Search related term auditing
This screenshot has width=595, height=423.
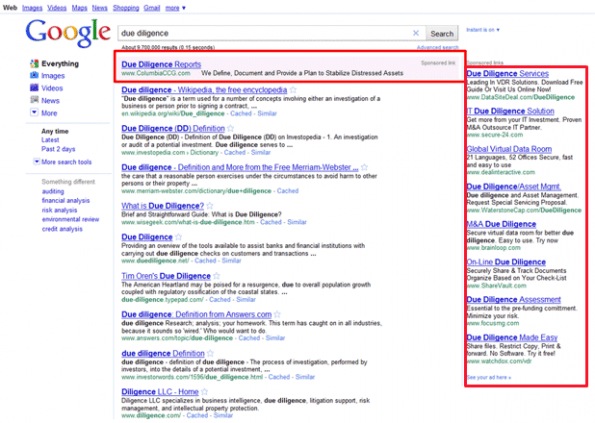point(53,191)
